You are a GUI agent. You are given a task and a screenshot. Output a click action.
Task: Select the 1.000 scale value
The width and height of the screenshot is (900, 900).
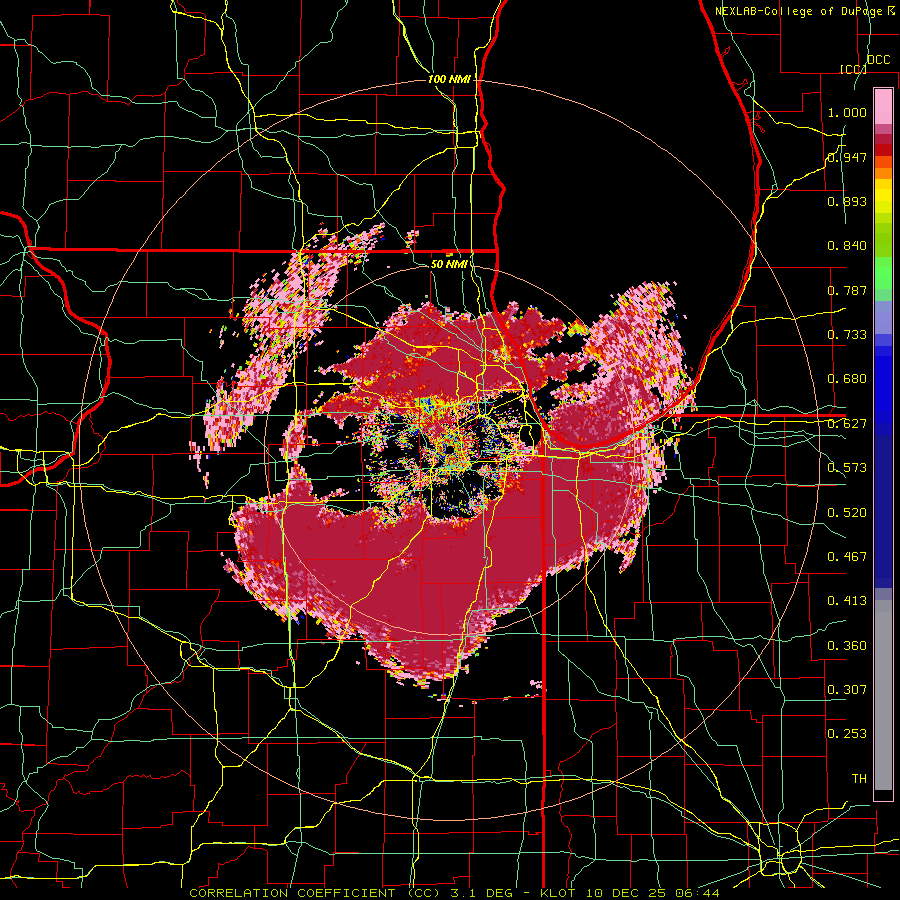(847, 112)
